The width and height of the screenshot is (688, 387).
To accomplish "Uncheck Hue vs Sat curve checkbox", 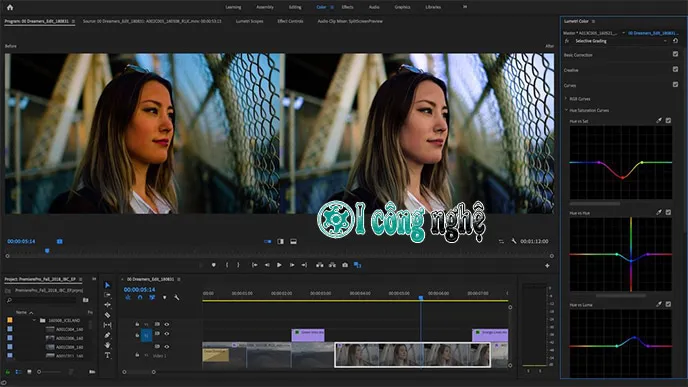I will point(668,120).
